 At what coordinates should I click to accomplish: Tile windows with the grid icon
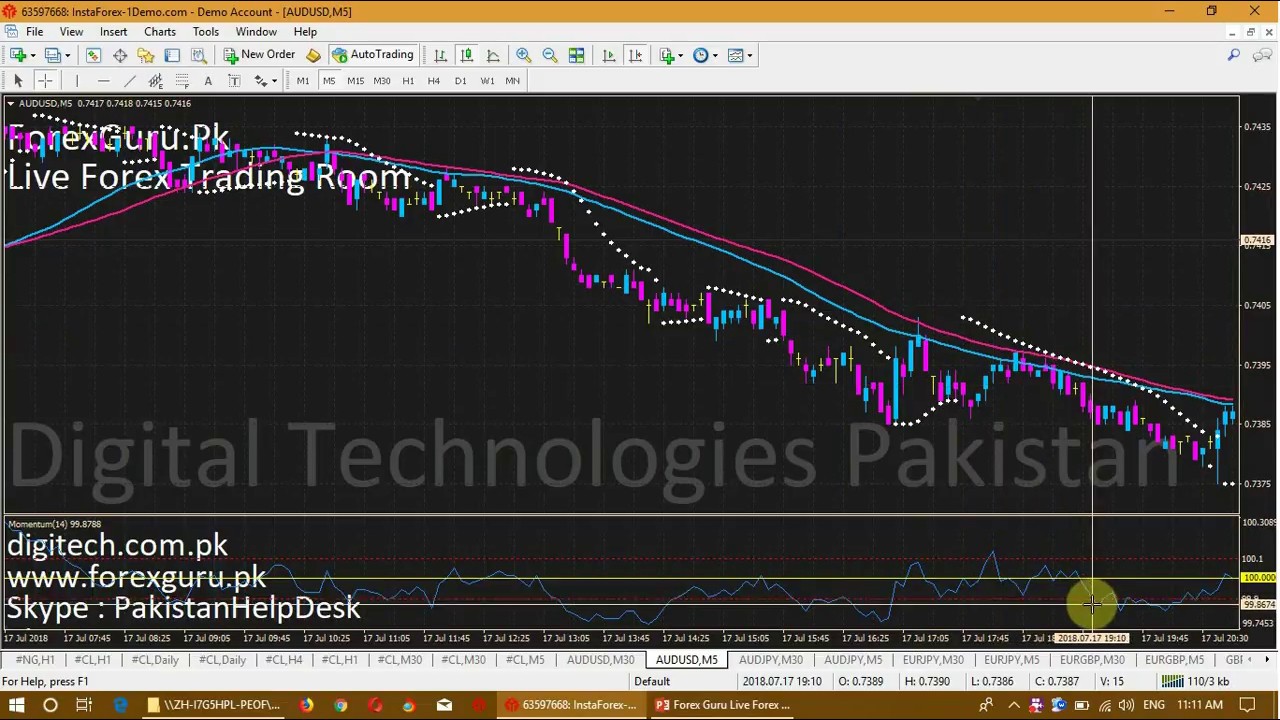[576, 55]
